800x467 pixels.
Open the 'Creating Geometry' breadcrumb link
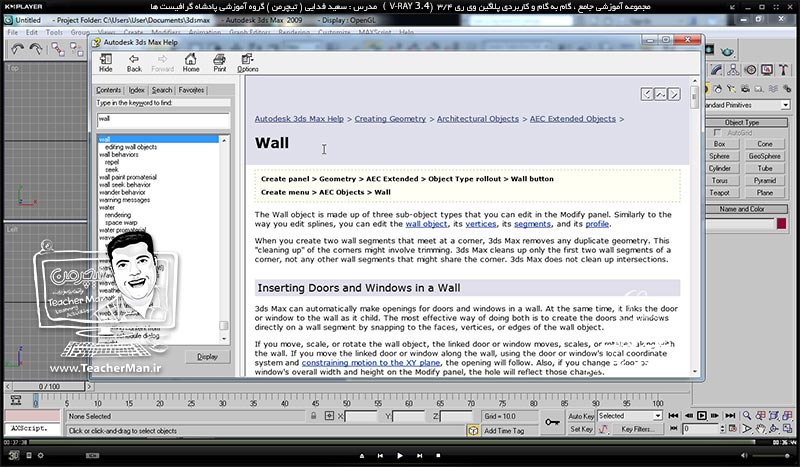pyautogui.click(x=390, y=119)
